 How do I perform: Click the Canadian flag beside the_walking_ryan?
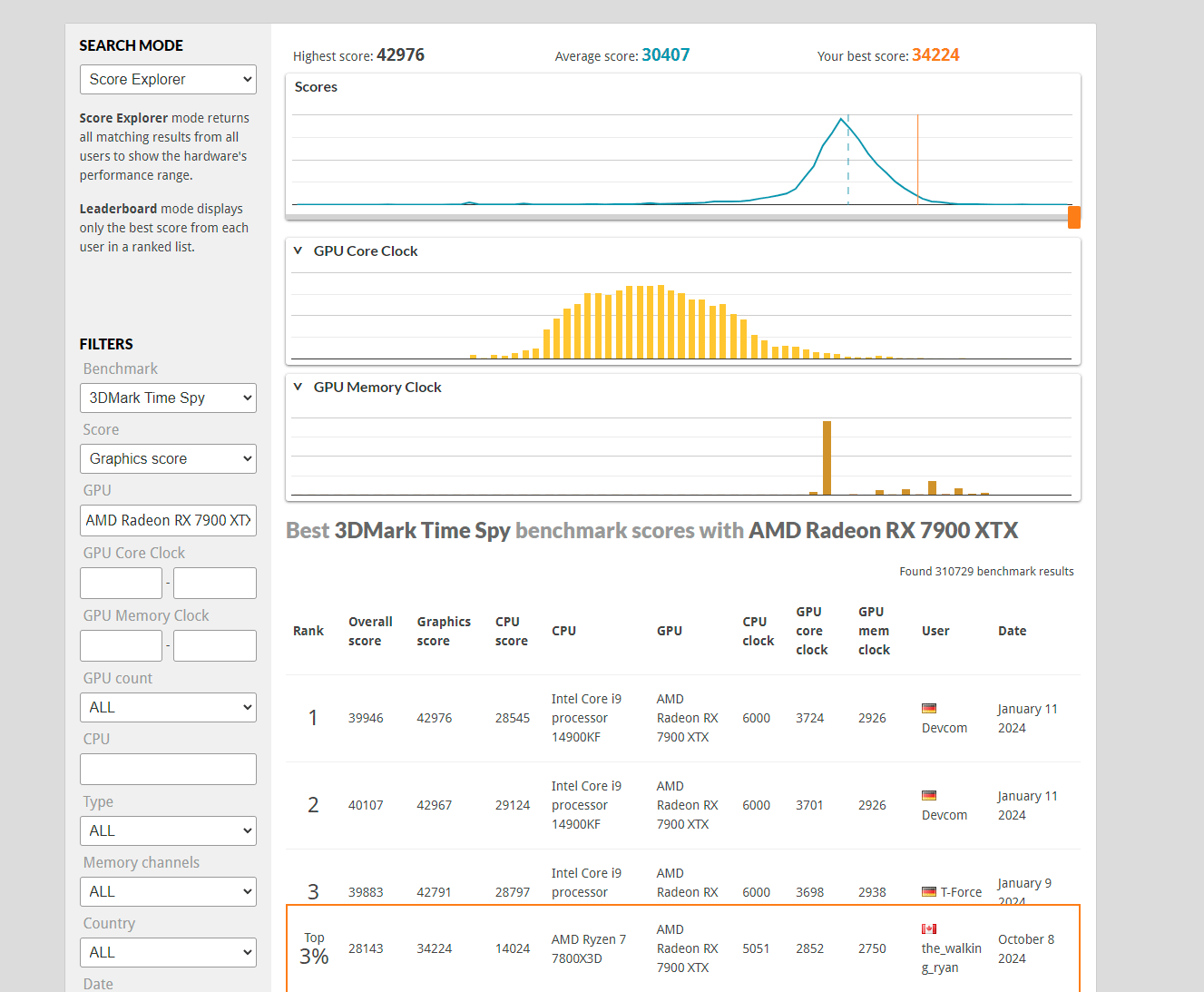pos(928,929)
